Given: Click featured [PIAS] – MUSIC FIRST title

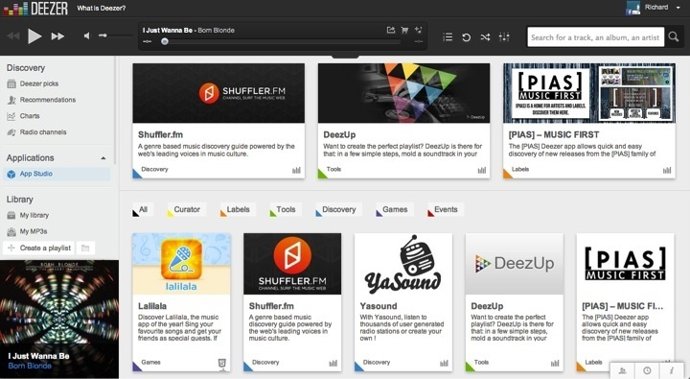Looking at the screenshot, I should pos(554,135).
